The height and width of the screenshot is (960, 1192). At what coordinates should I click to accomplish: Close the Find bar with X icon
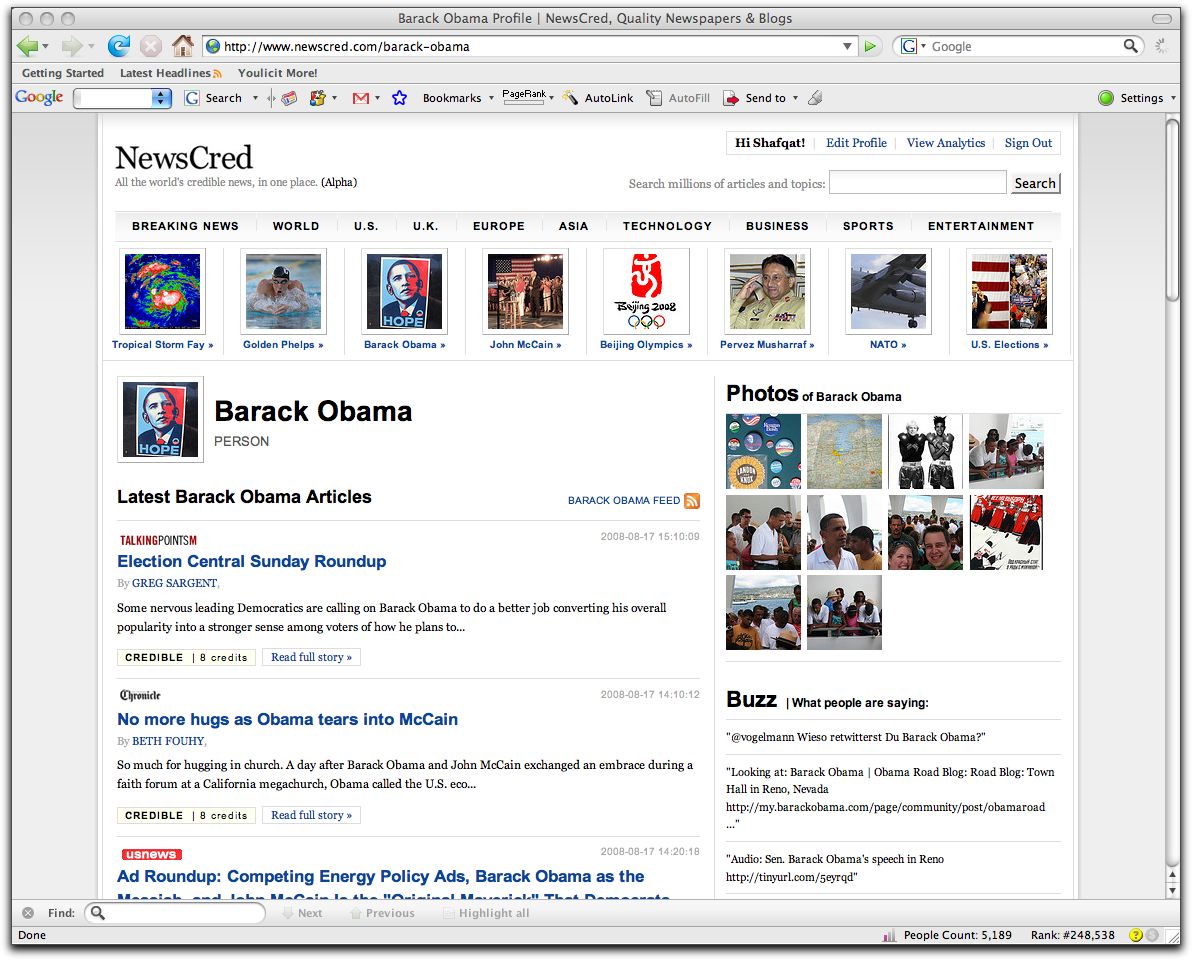point(28,913)
